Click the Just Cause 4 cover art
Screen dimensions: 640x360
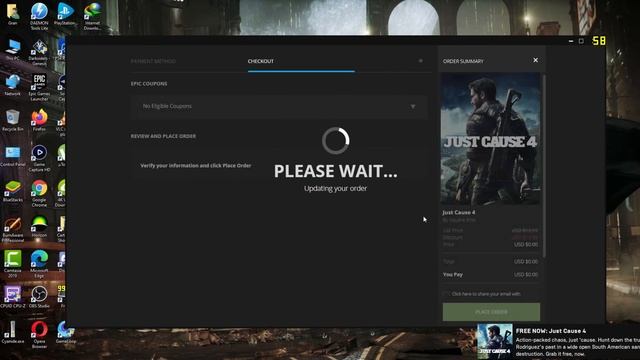point(491,139)
